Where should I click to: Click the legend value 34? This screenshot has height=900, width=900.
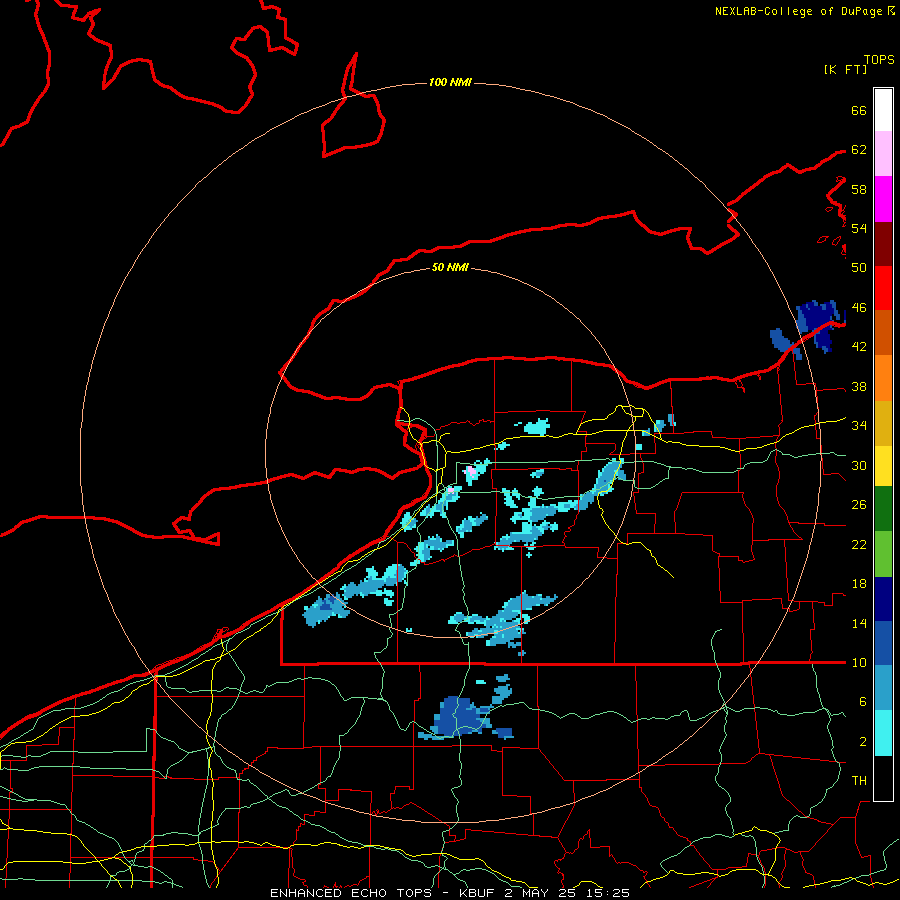tap(859, 426)
